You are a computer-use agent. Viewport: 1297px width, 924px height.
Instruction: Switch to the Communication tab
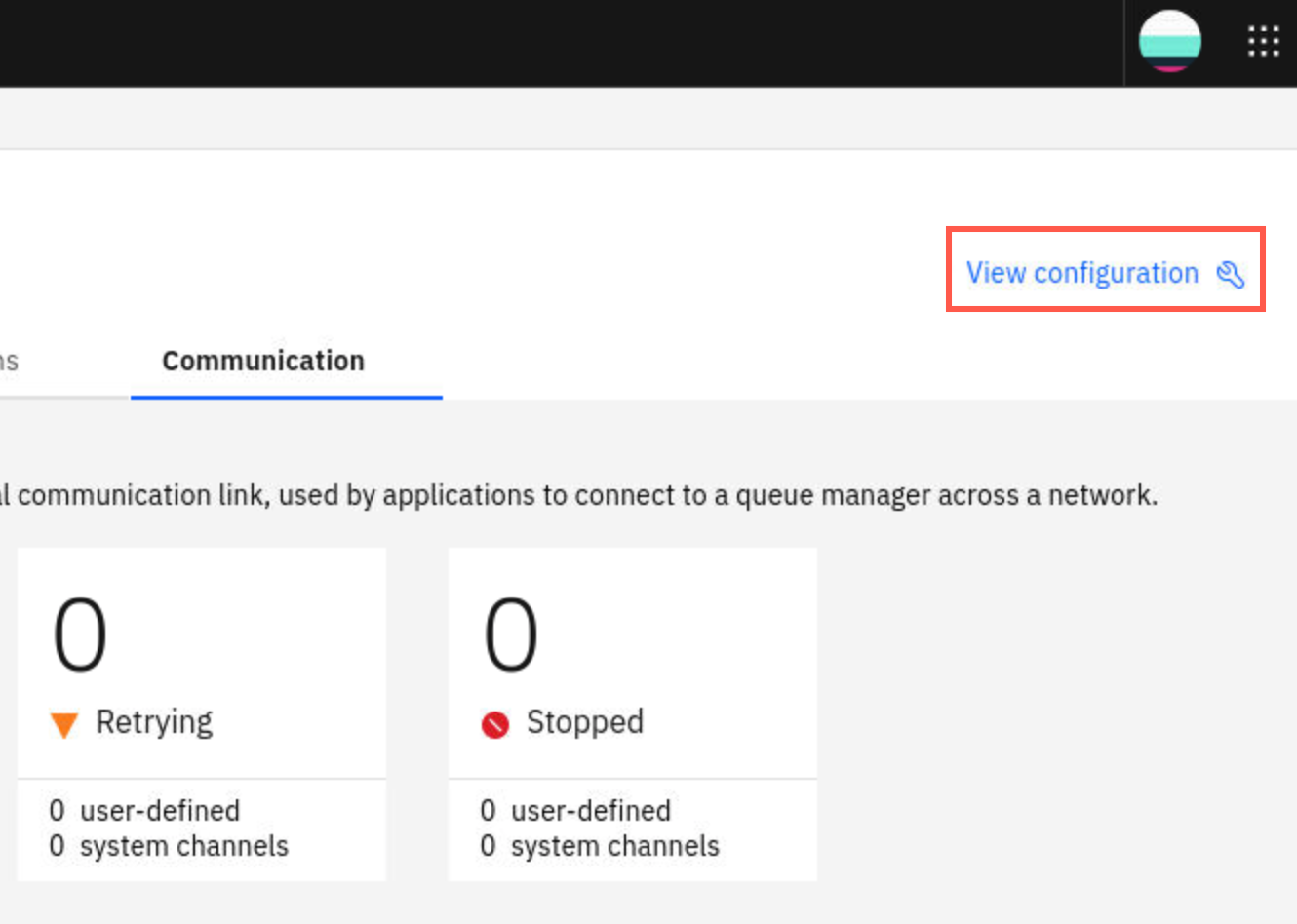[x=263, y=361]
